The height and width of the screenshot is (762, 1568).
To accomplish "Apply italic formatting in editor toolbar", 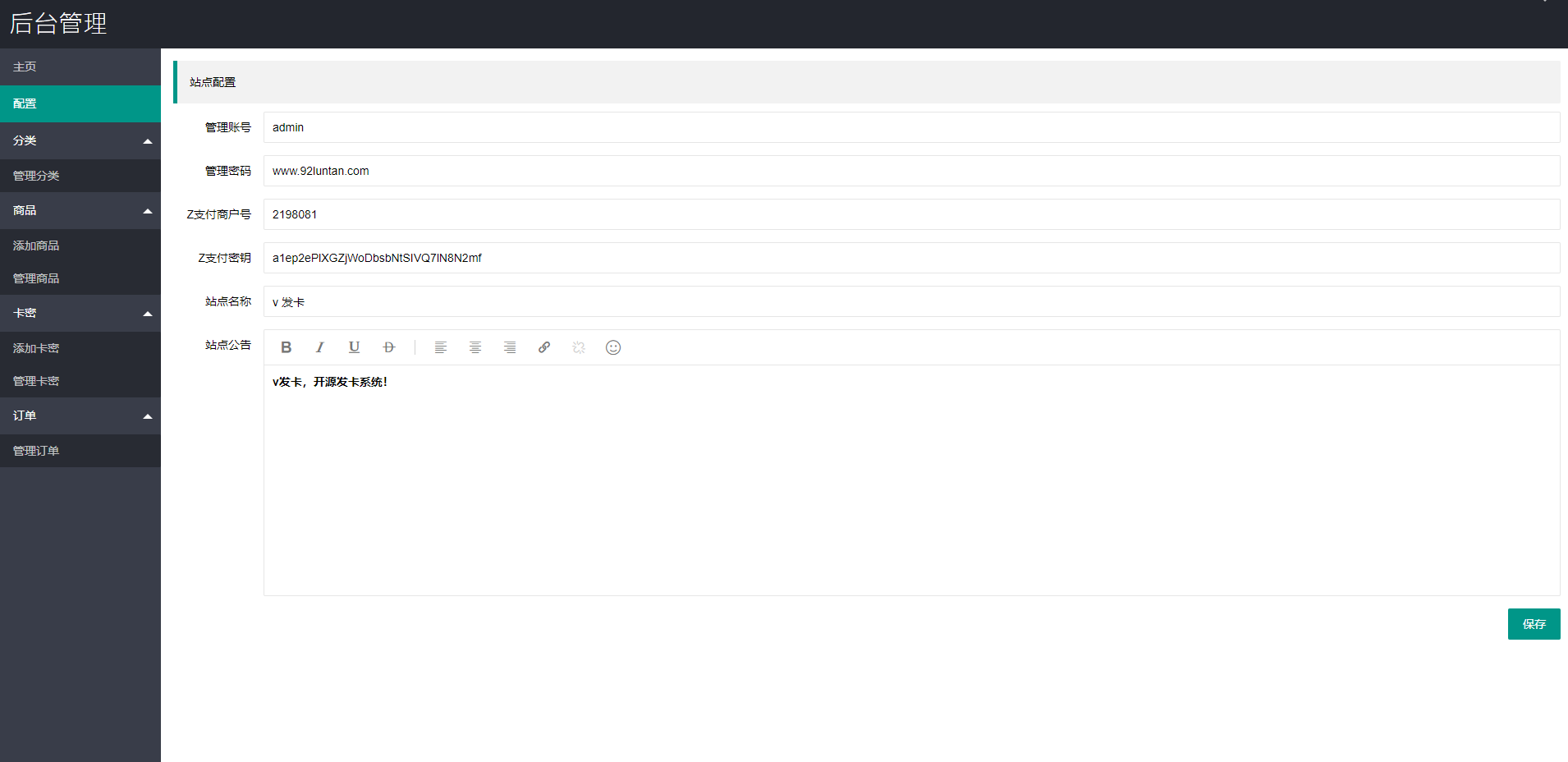I will pos(320,347).
